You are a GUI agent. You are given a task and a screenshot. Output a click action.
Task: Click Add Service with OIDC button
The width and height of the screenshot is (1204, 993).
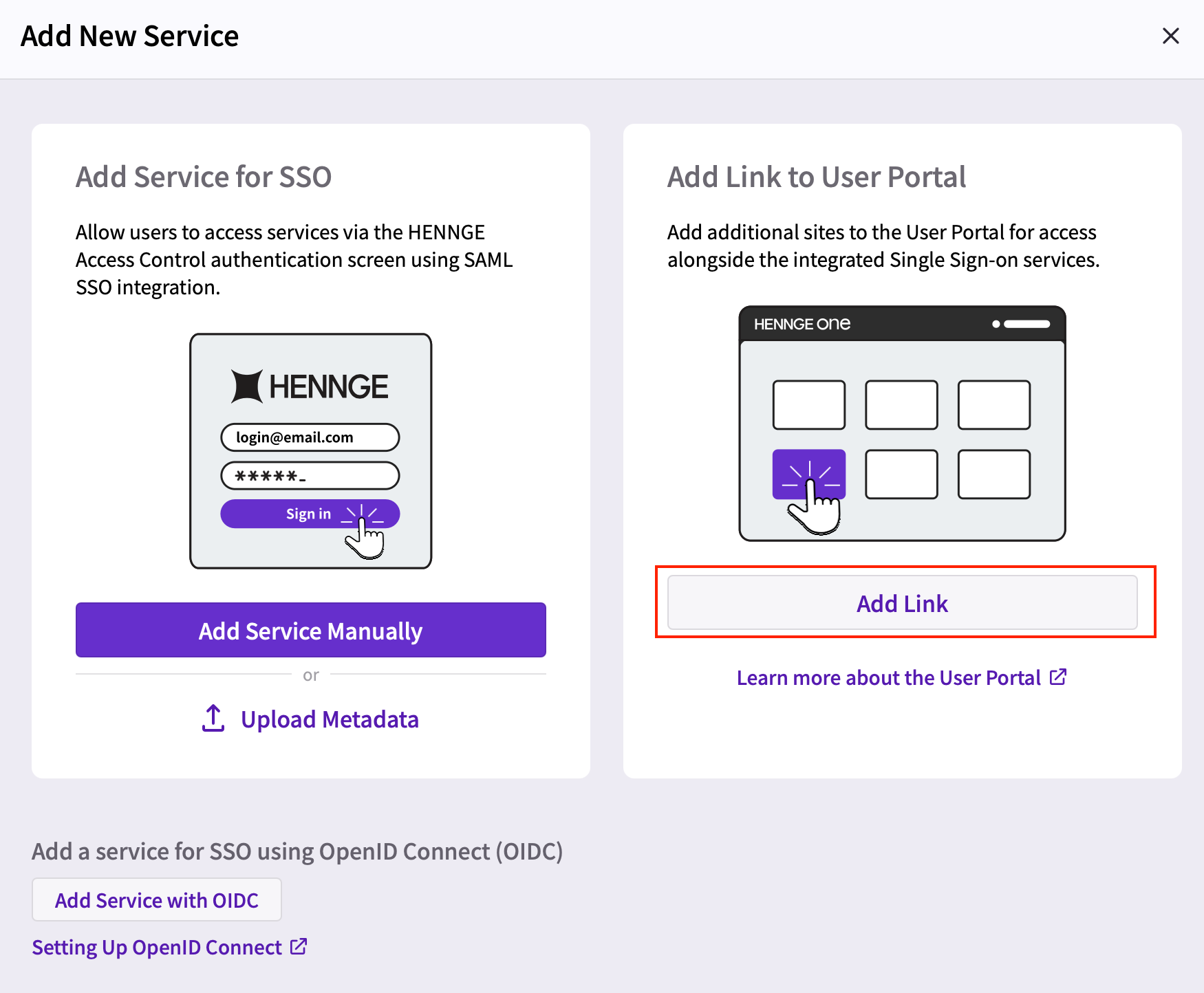coord(157,899)
